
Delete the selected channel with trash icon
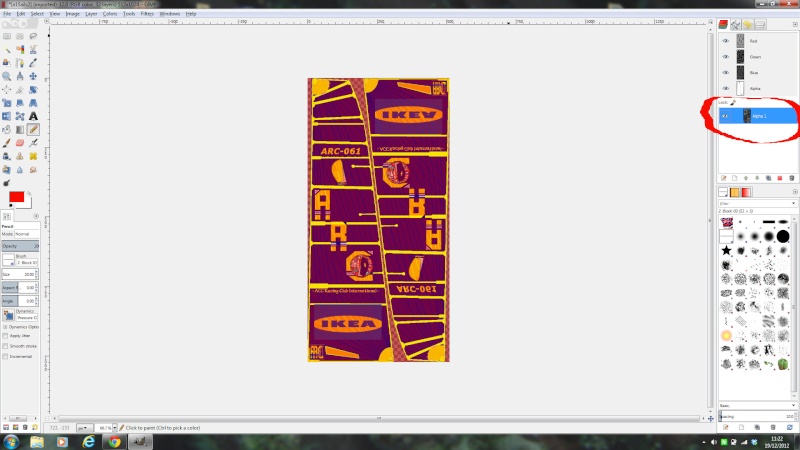pos(791,178)
